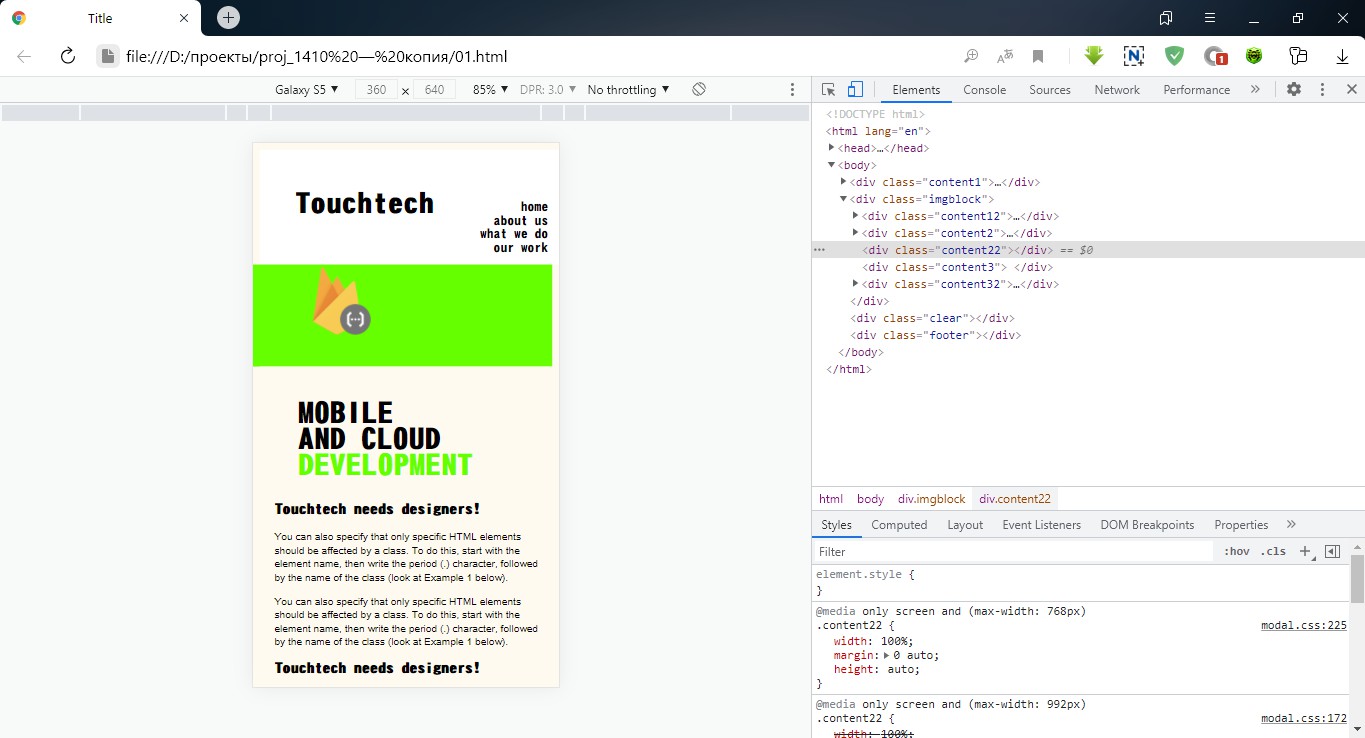
Task: Open DevTools settings gear
Action: (1294, 89)
